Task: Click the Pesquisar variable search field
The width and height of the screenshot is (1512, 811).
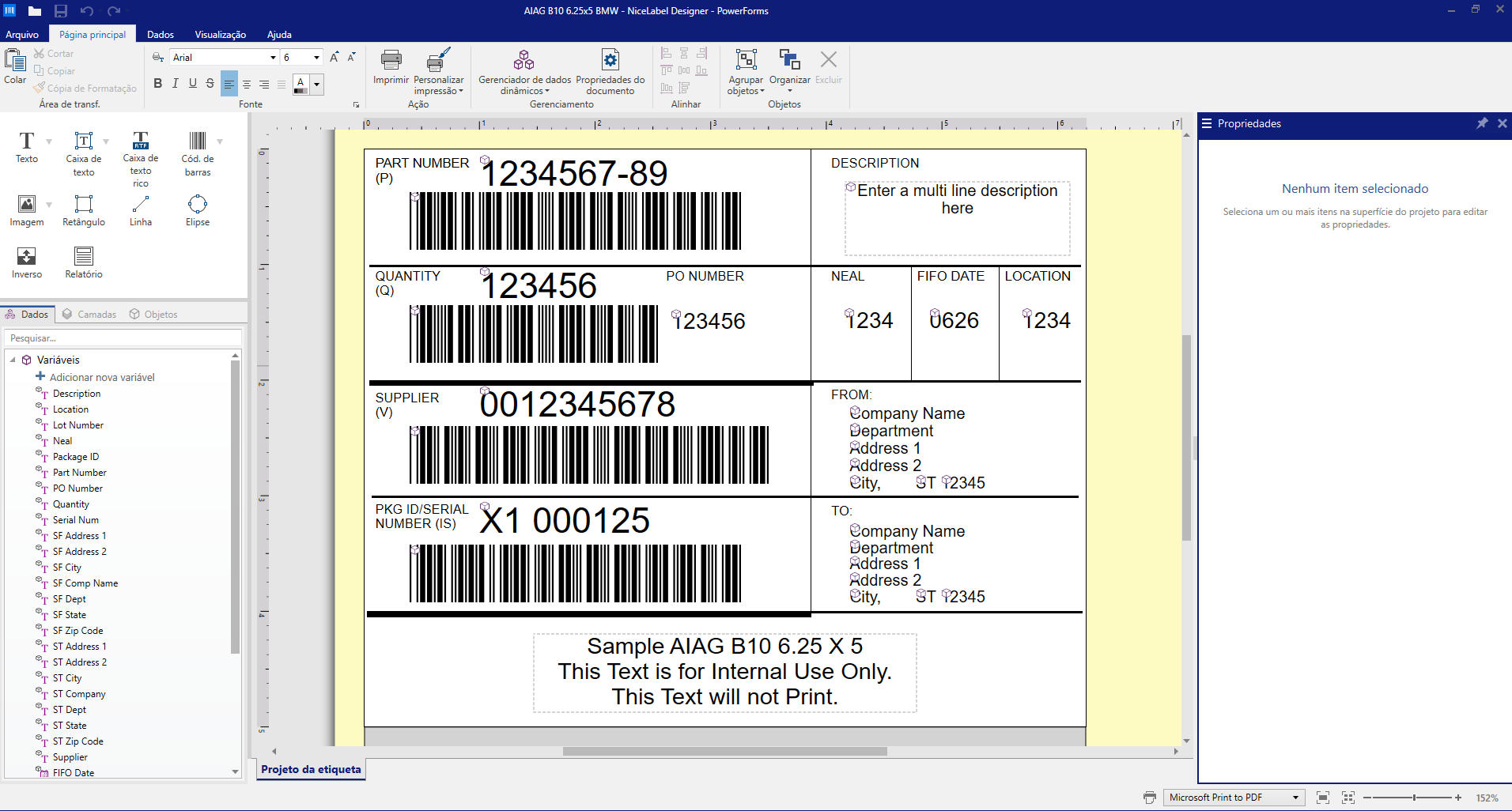Action: click(123, 338)
